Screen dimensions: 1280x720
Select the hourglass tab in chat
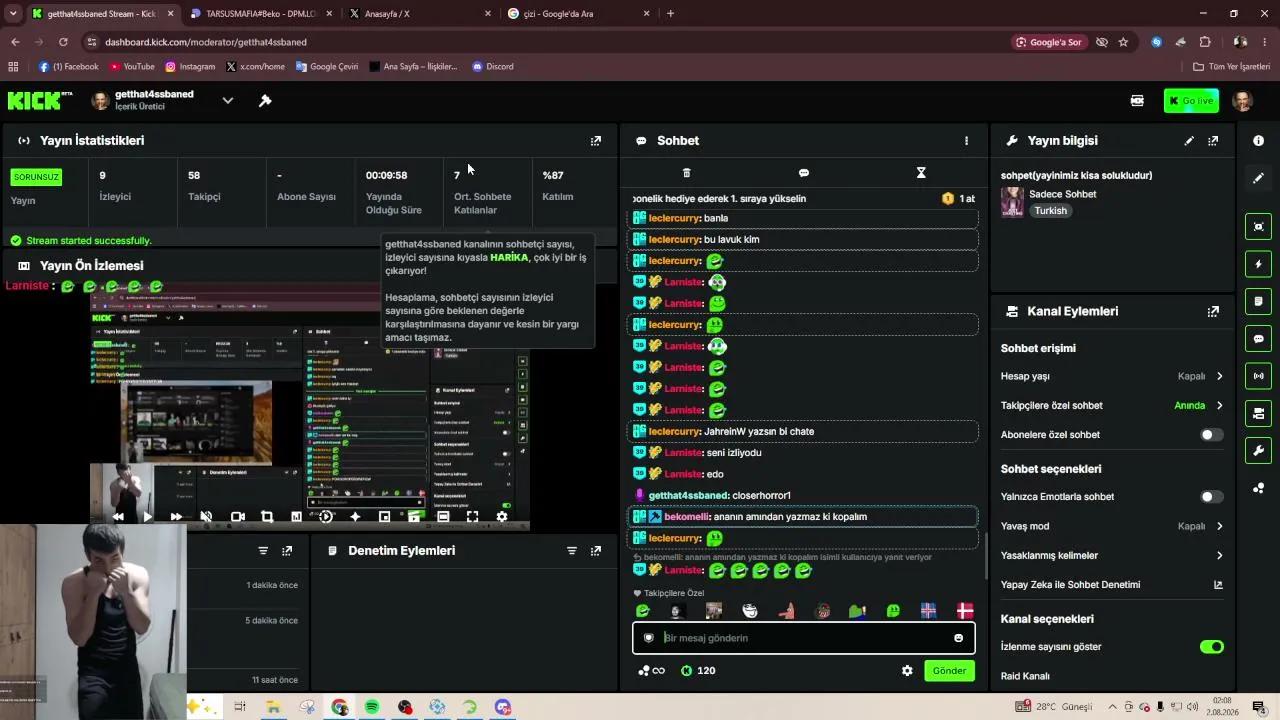(921, 173)
